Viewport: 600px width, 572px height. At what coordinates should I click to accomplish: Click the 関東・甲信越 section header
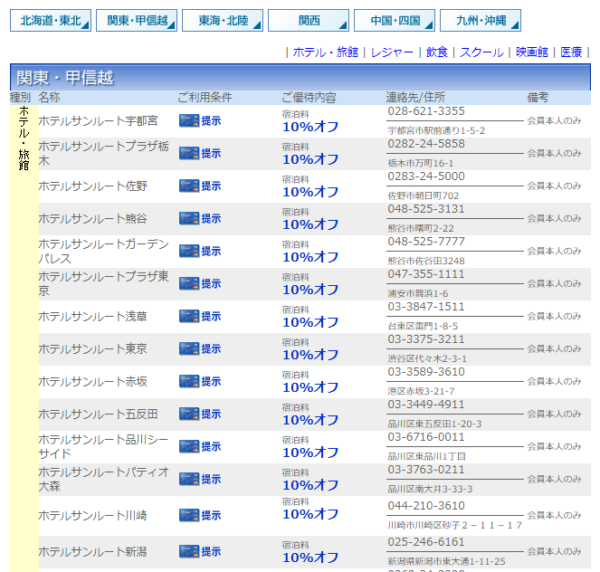pos(300,77)
